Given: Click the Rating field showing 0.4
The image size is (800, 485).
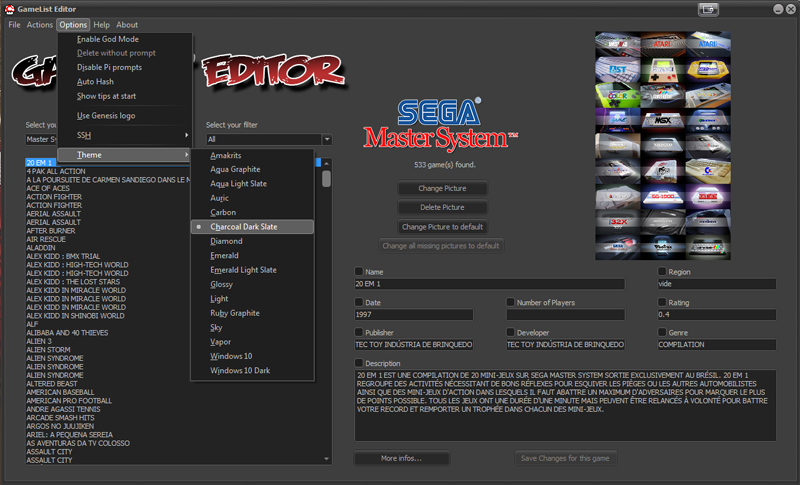Looking at the screenshot, I should coord(717,314).
